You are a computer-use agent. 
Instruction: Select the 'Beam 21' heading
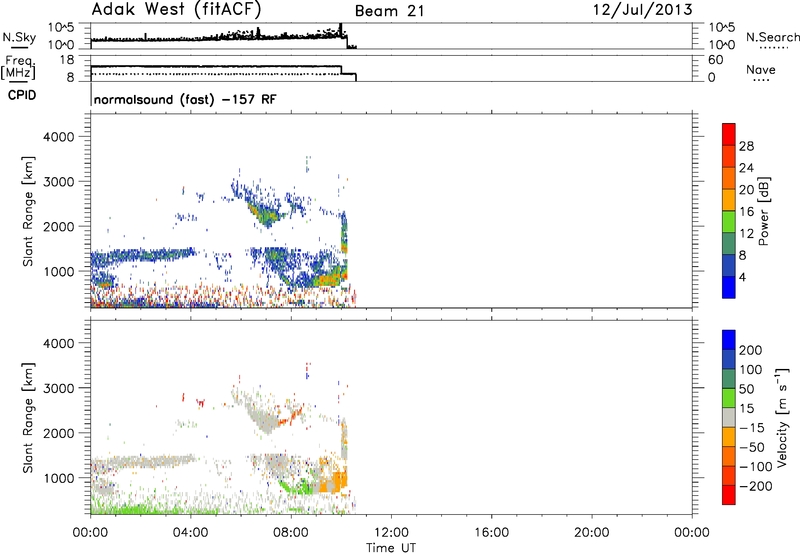click(390, 11)
